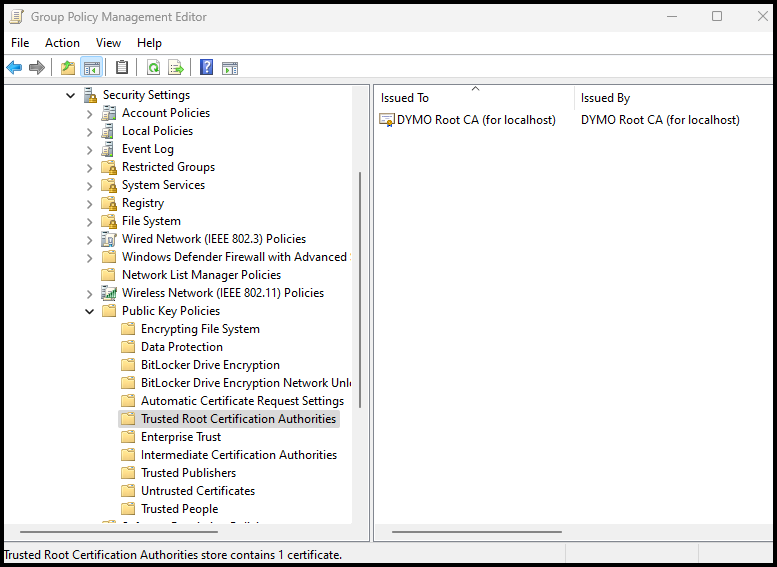Select Trusted People folder
This screenshot has height=567, width=777.
[179, 509]
